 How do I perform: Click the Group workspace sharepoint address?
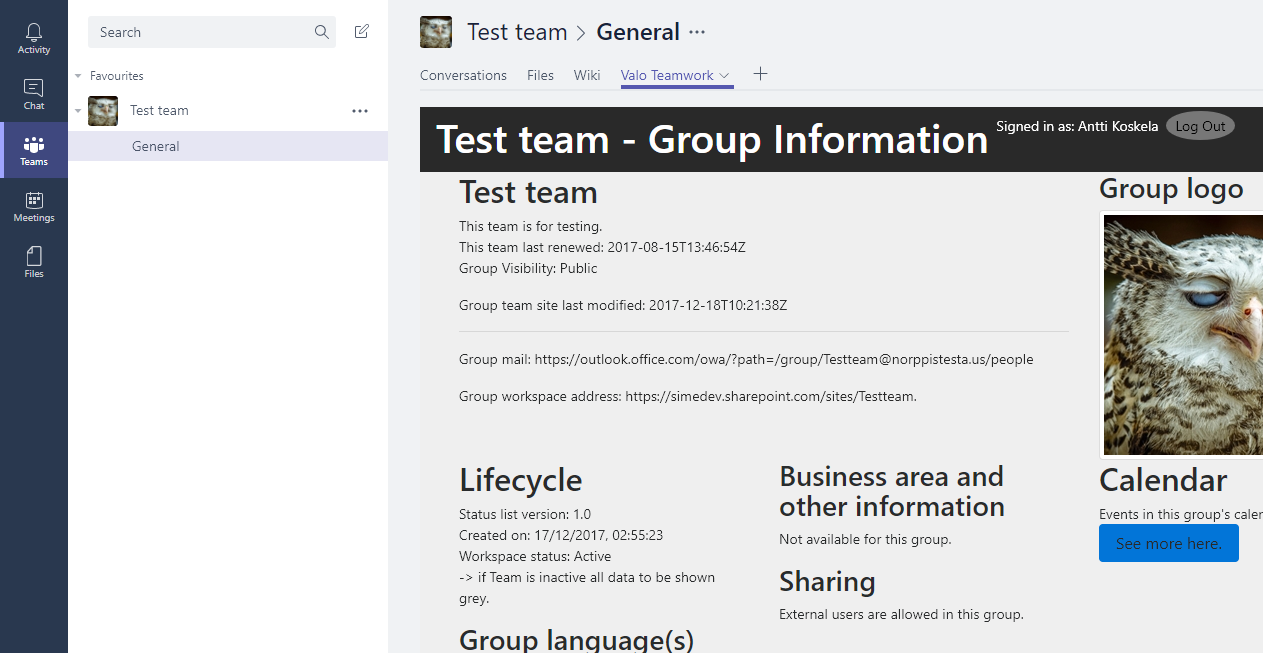click(771, 396)
